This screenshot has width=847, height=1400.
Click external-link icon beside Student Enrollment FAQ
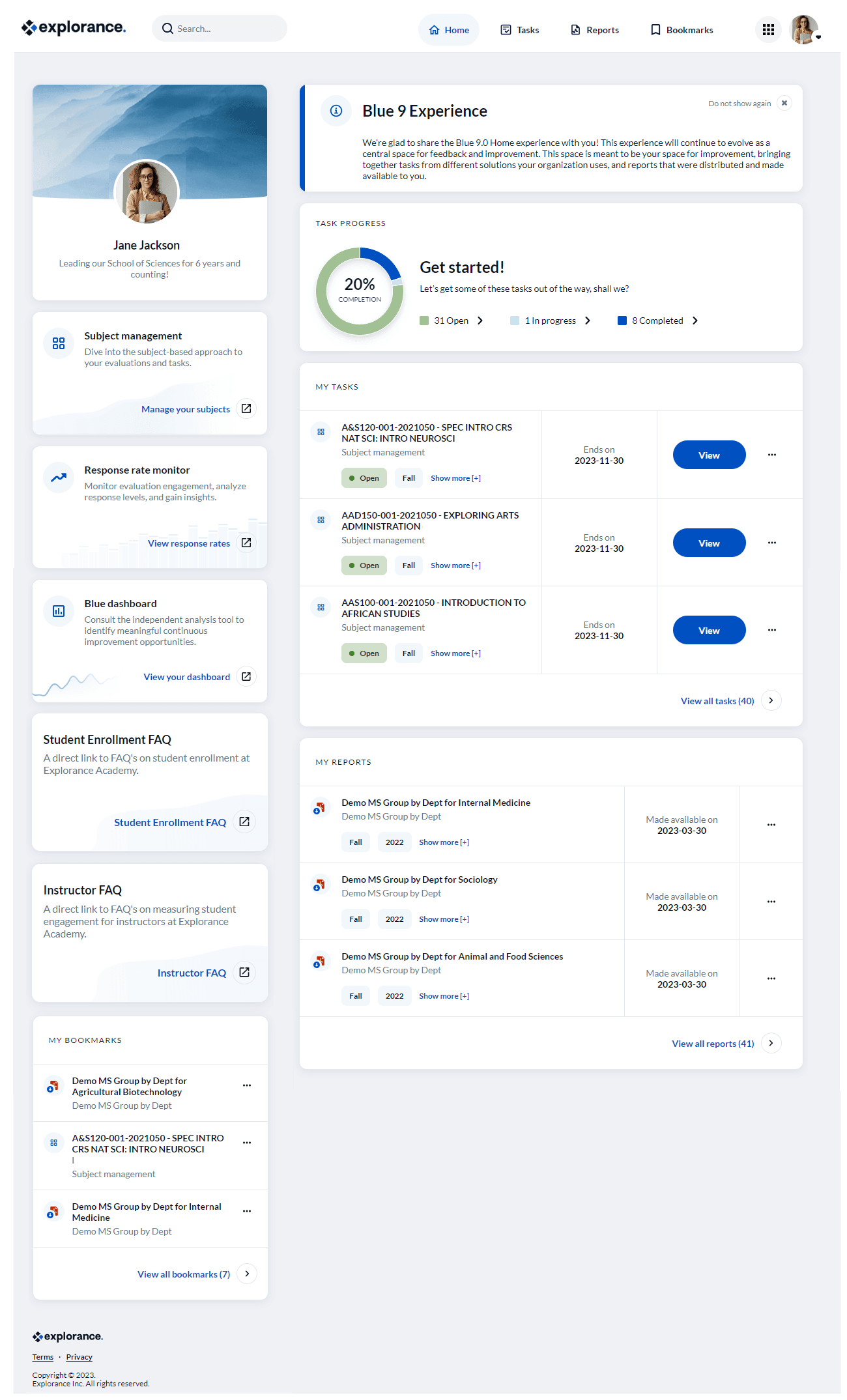(244, 821)
